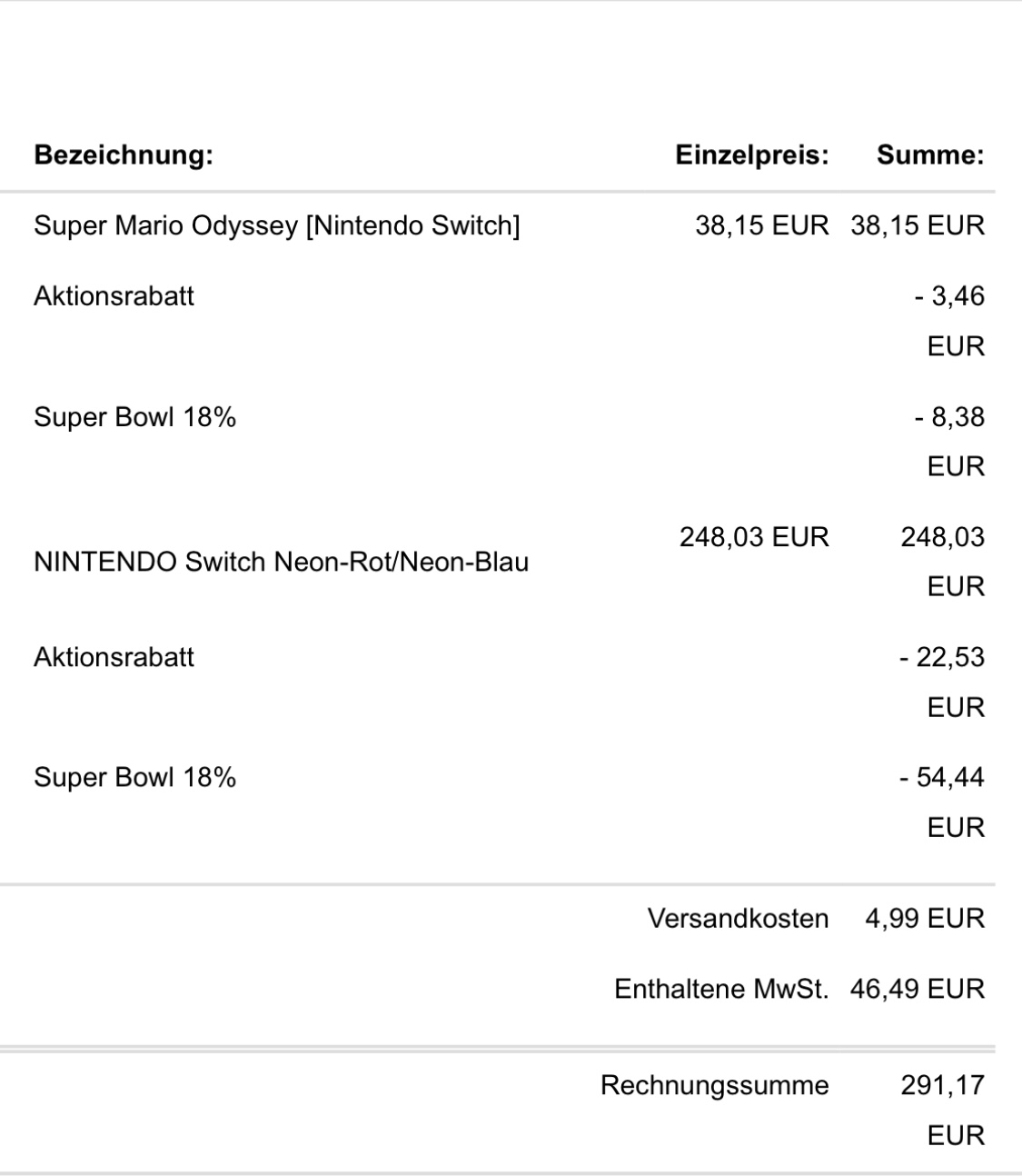Click the Summe column header
The image size is (1022, 1176).
[930, 155]
